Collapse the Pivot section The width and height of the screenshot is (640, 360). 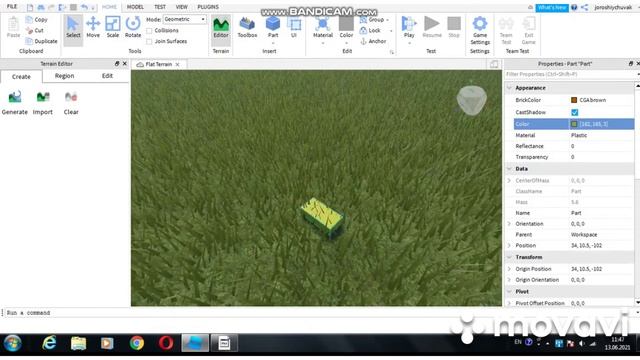(509, 291)
